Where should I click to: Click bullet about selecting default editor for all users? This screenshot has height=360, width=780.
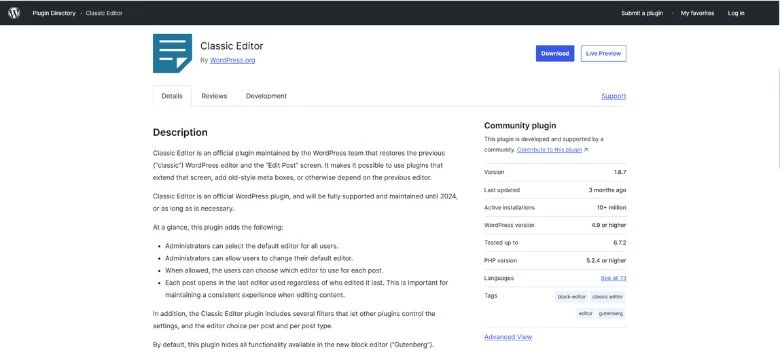pos(252,246)
